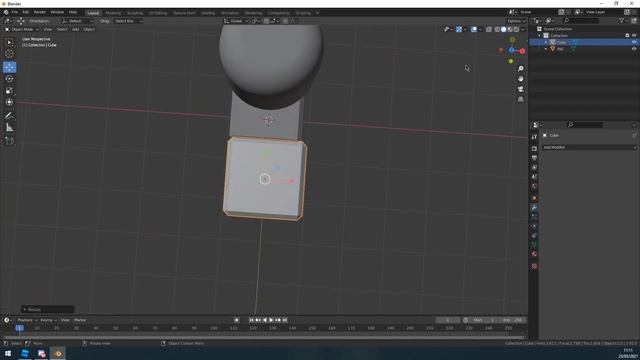Switch to Wireframe viewport shading
The width and height of the screenshot is (640, 360).
[497, 29]
